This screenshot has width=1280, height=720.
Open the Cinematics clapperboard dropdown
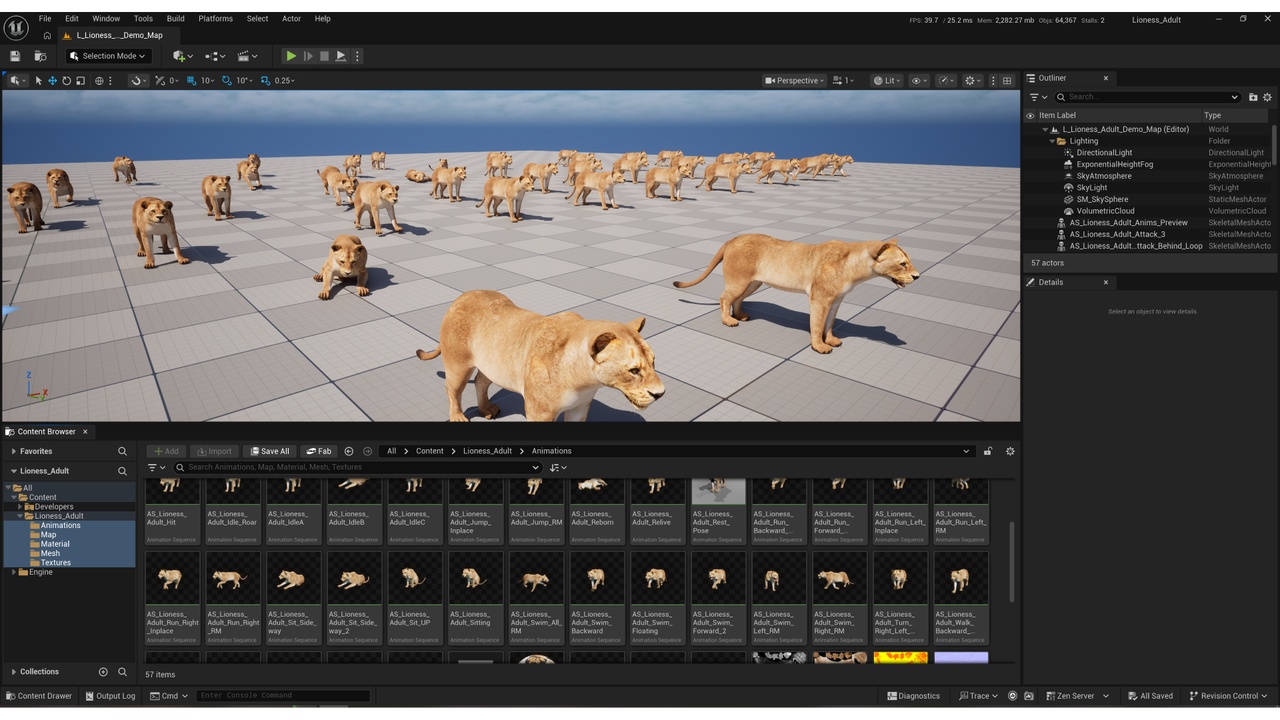[x=247, y=56]
